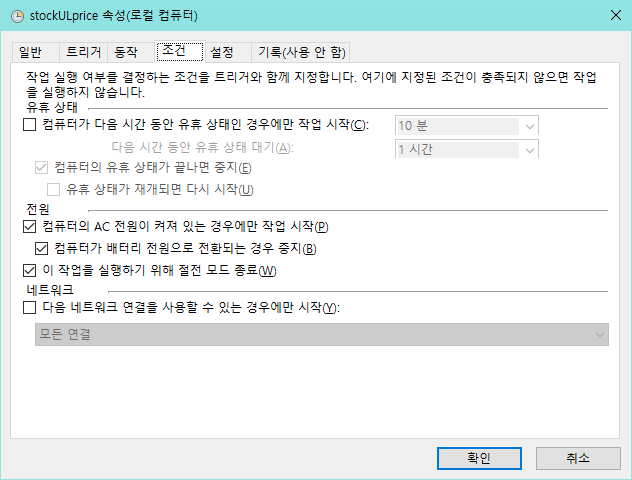Click the 전원 section label
The image size is (632, 480).
click(38, 209)
